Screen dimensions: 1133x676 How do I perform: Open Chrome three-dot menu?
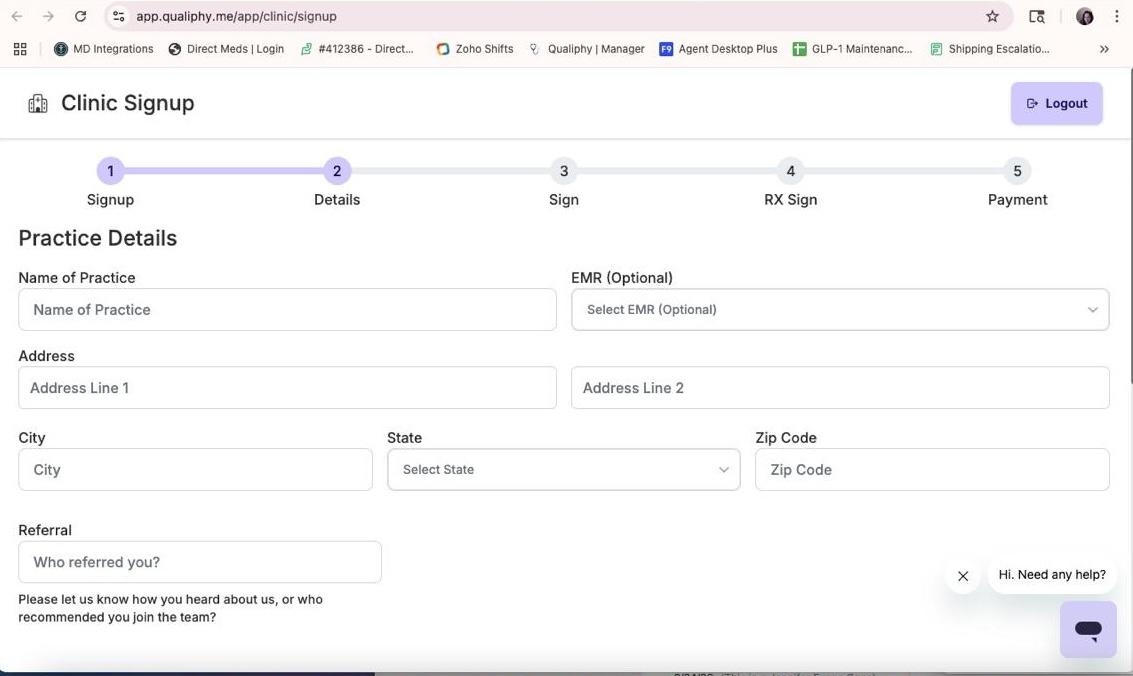pos(1116,16)
